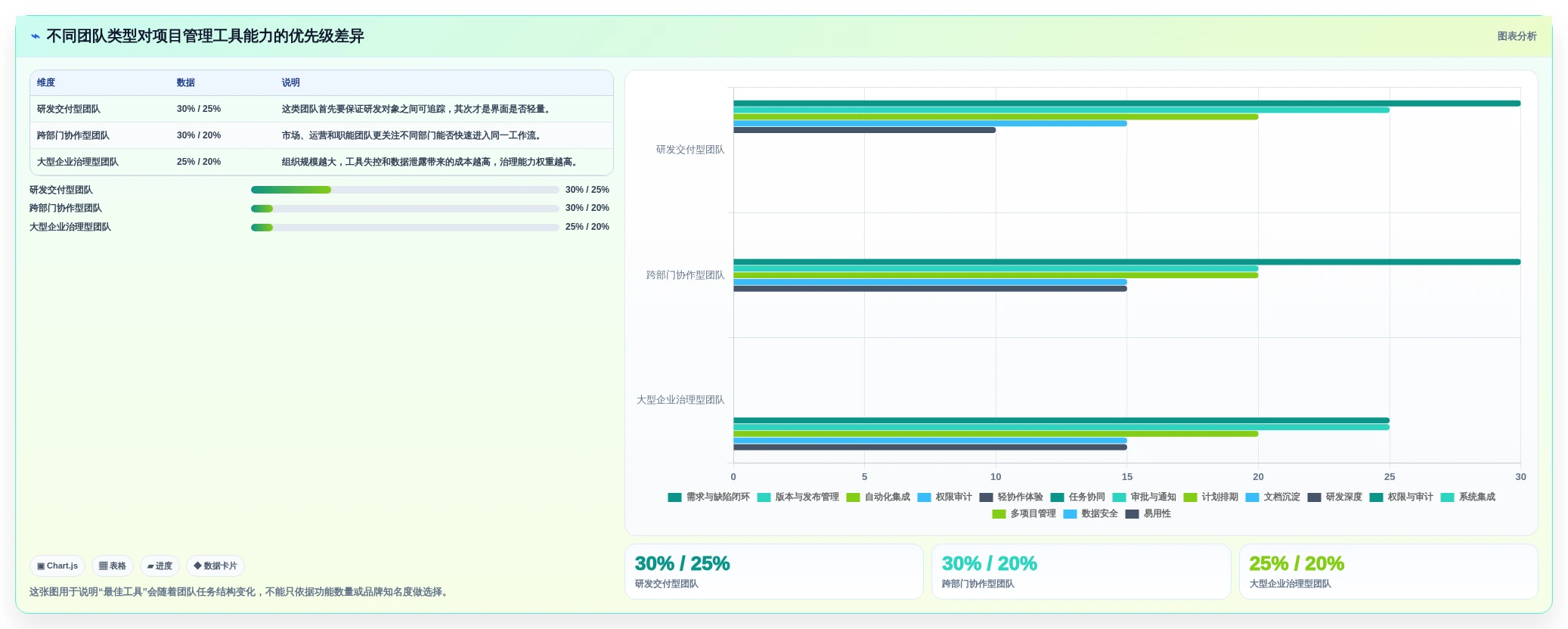Click the Chart.js tag chip
Image resolution: width=1568 pixels, height=629 pixels.
click(57, 565)
